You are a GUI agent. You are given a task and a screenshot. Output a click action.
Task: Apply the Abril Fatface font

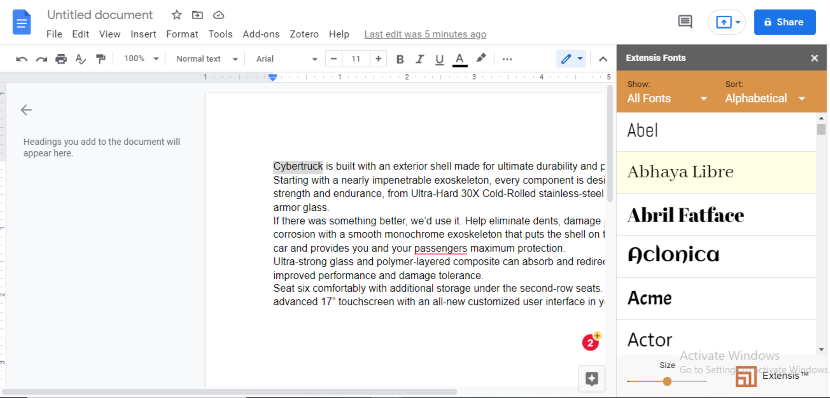pos(716,215)
